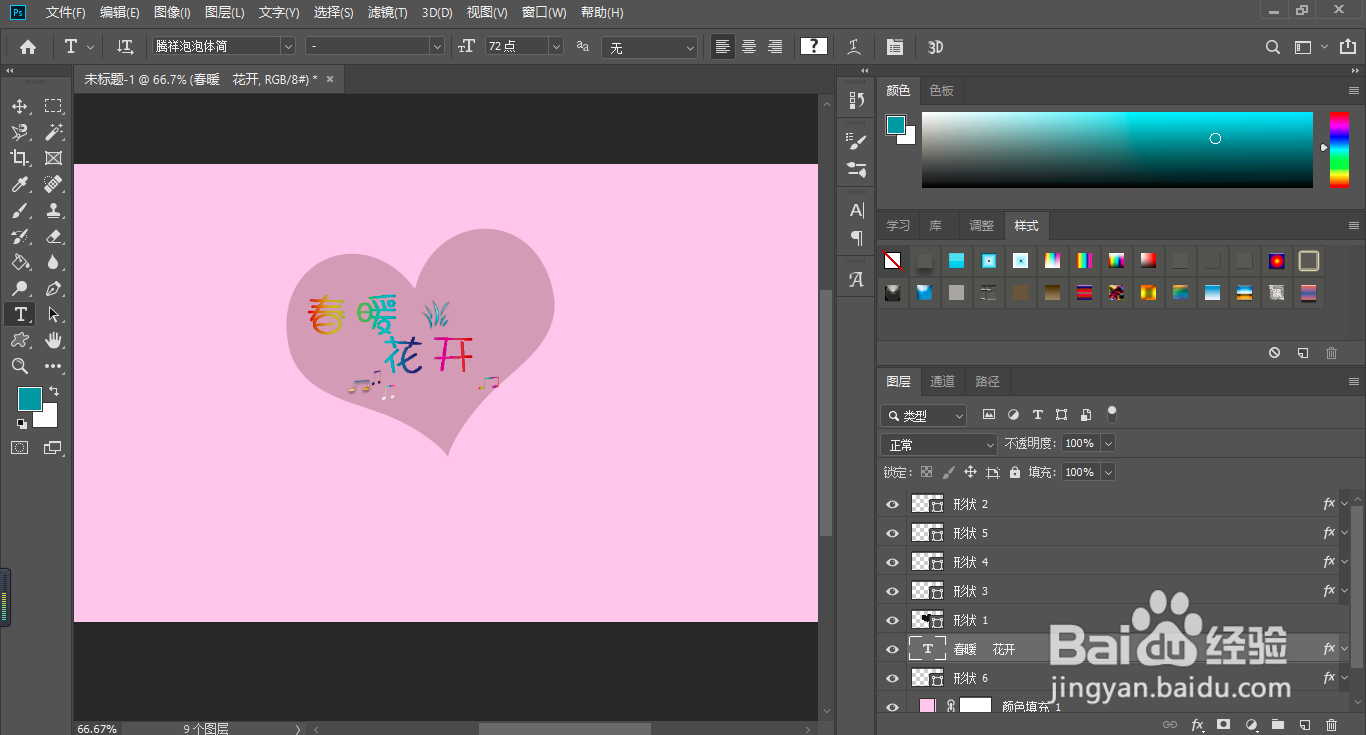Click the toolbar foreground color swatch
This screenshot has height=735, width=1366.
[x=30, y=398]
